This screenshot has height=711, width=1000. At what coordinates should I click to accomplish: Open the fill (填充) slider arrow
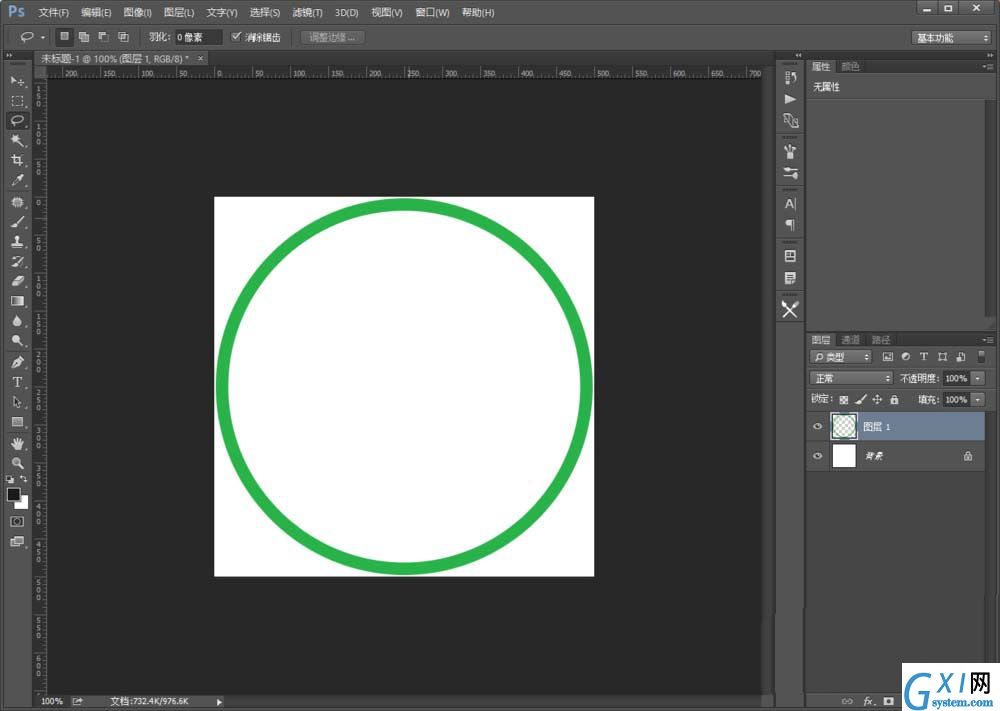point(978,400)
